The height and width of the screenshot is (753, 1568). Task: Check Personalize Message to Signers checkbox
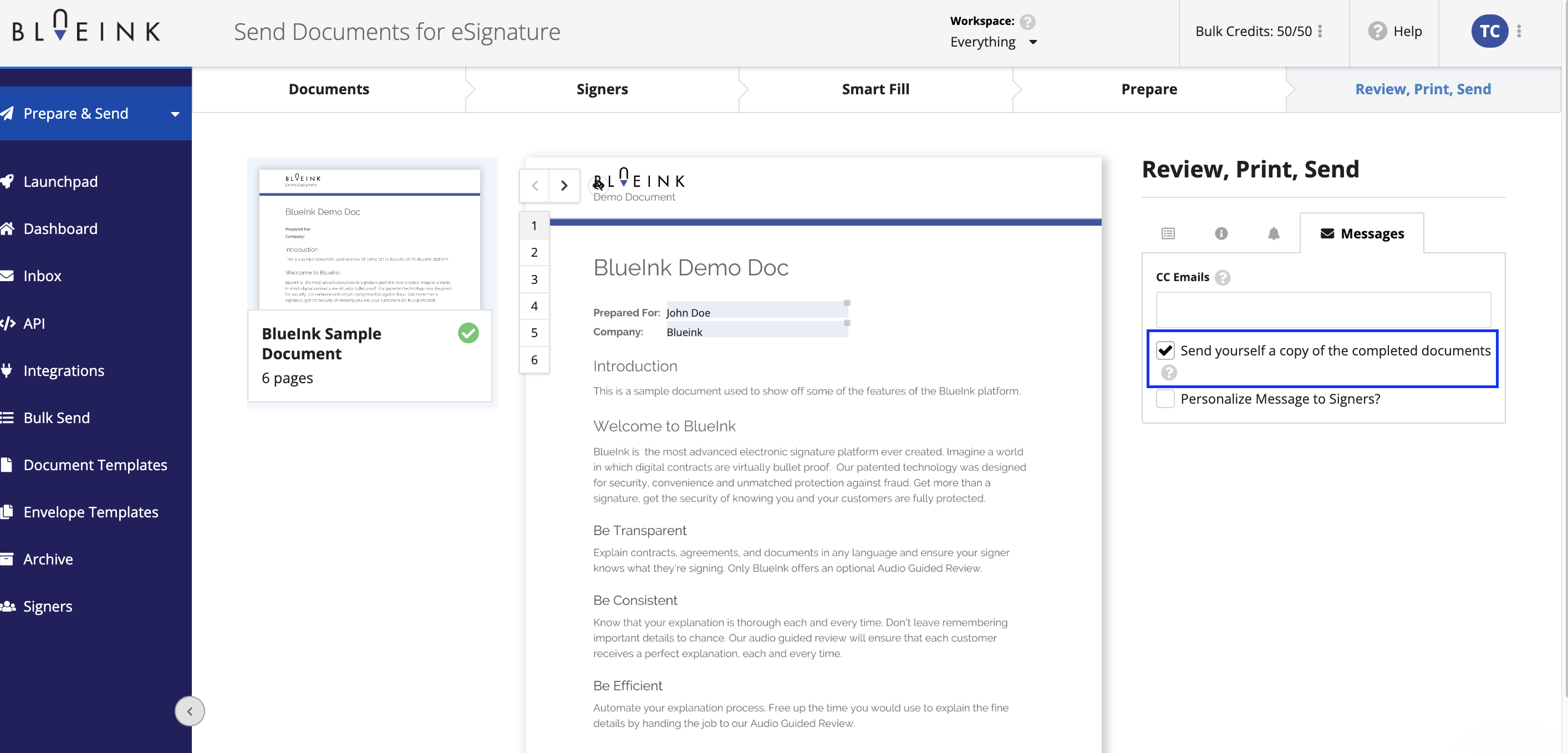pyautogui.click(x=1165, y=399)
